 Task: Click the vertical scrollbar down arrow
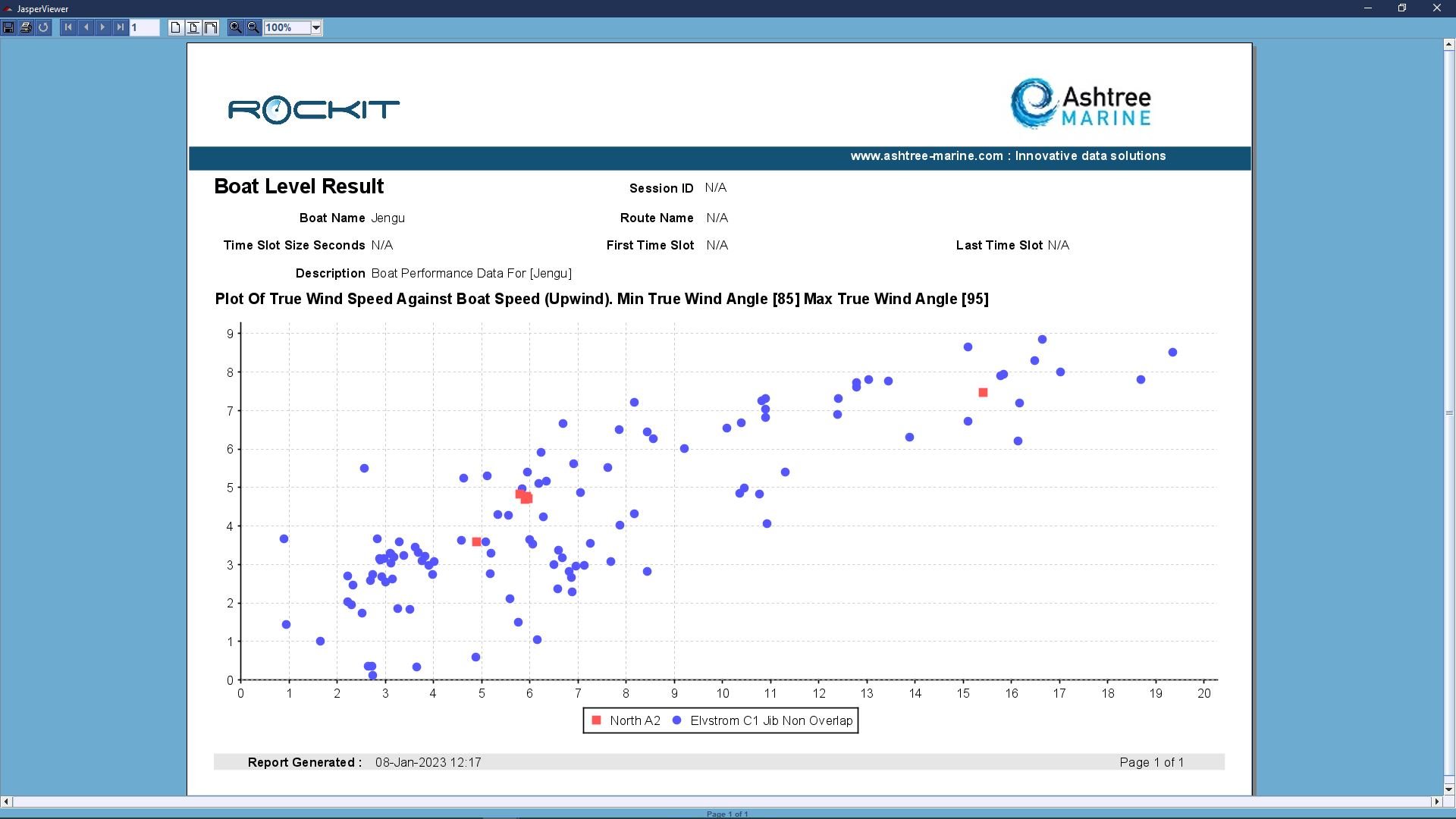(x=1448, y=789)
